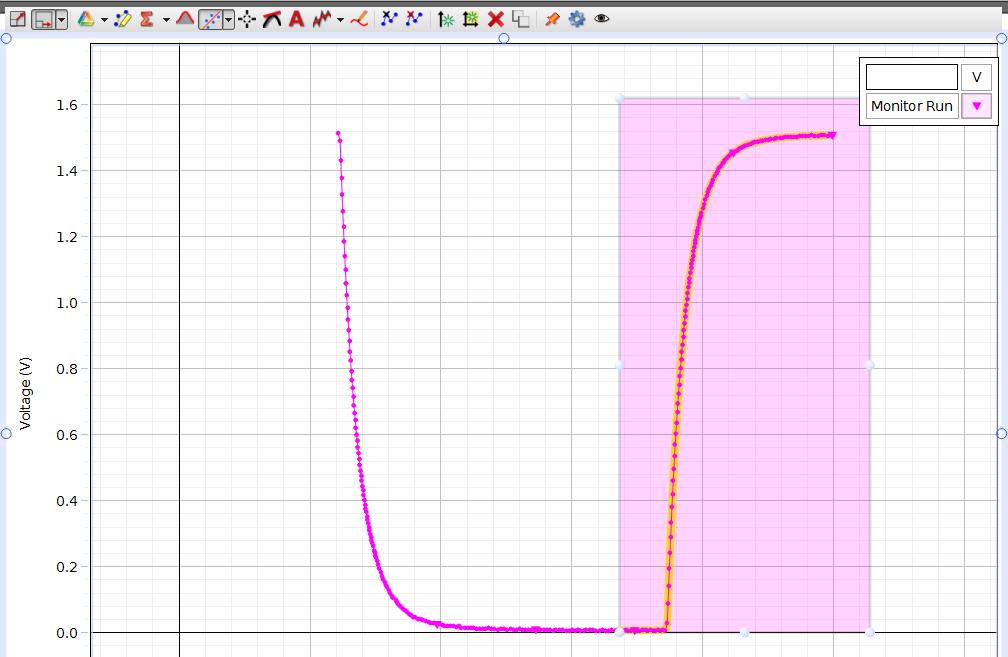The height and width of the screenshot is (657, 1008).
Task: Click the scale axes to fit icon
Action: coord(17,19)
